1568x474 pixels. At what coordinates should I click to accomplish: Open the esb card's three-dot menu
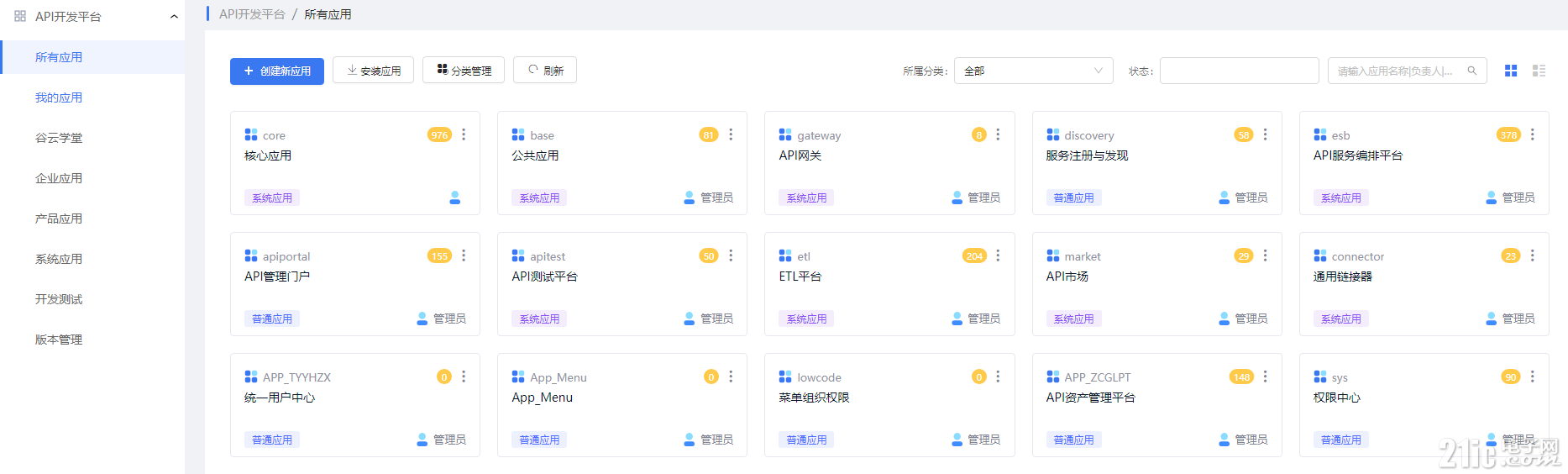pos(1533,134)
